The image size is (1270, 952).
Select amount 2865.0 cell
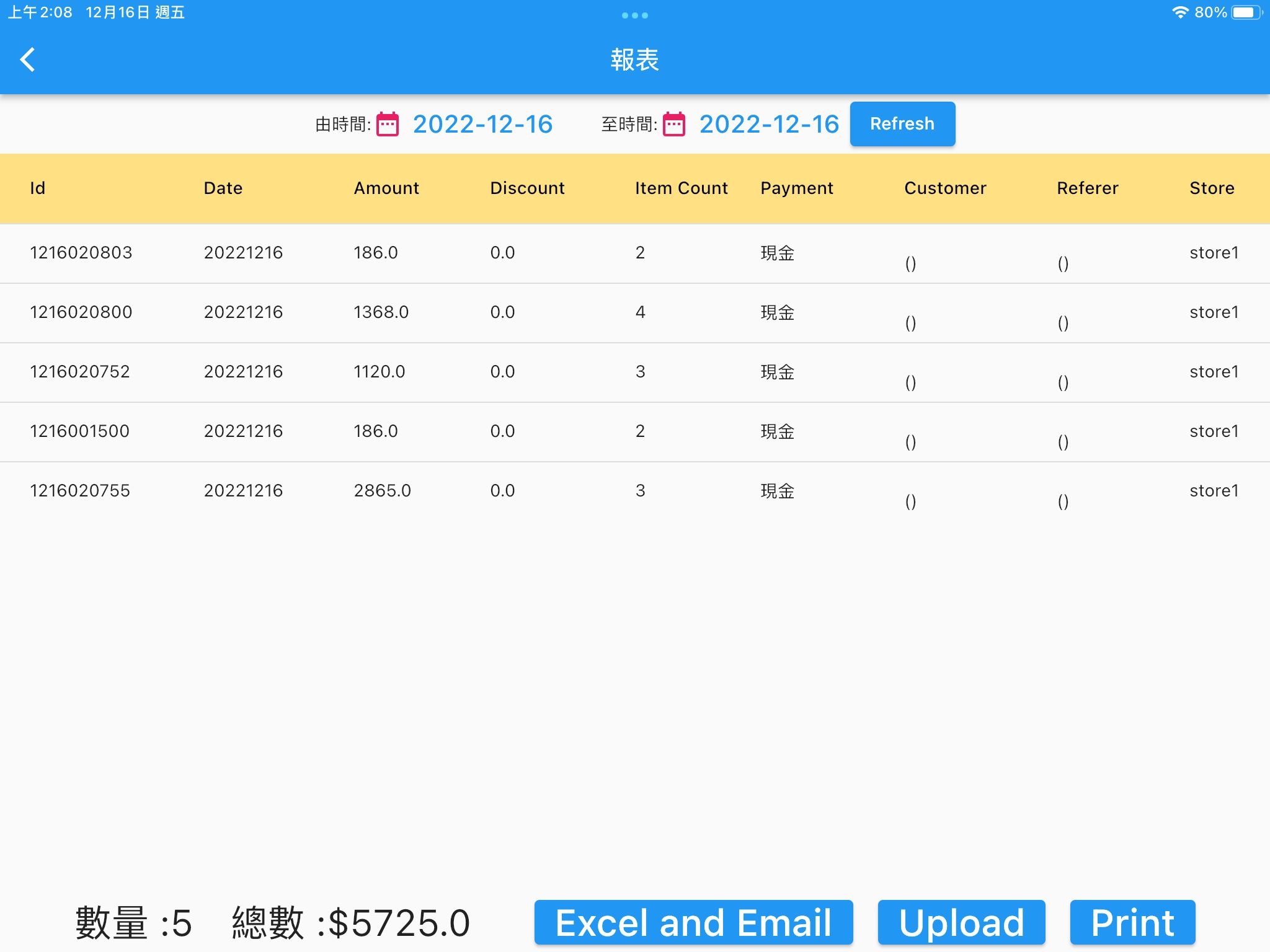tap(383, 491)
